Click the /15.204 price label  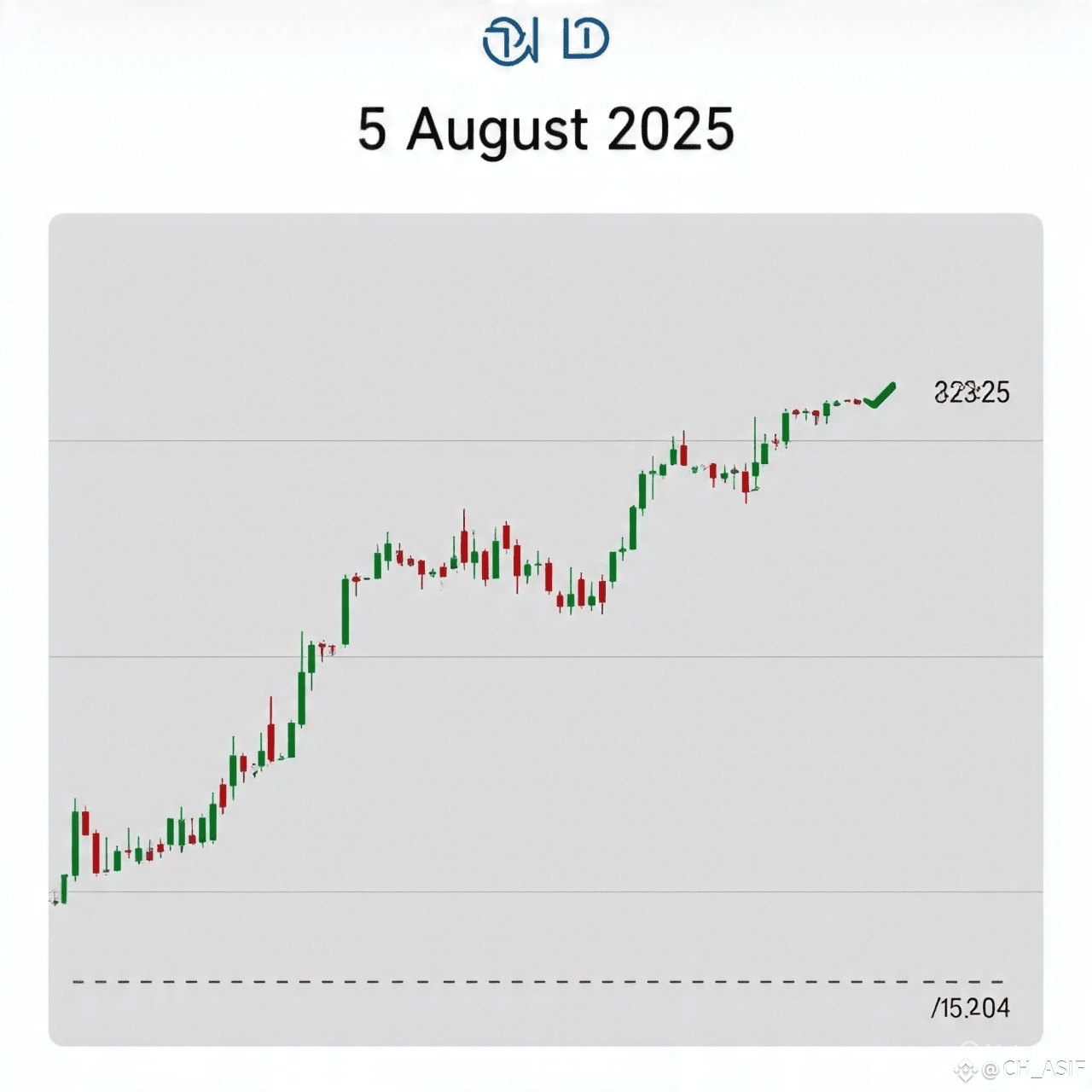[x=970, y=1008]
